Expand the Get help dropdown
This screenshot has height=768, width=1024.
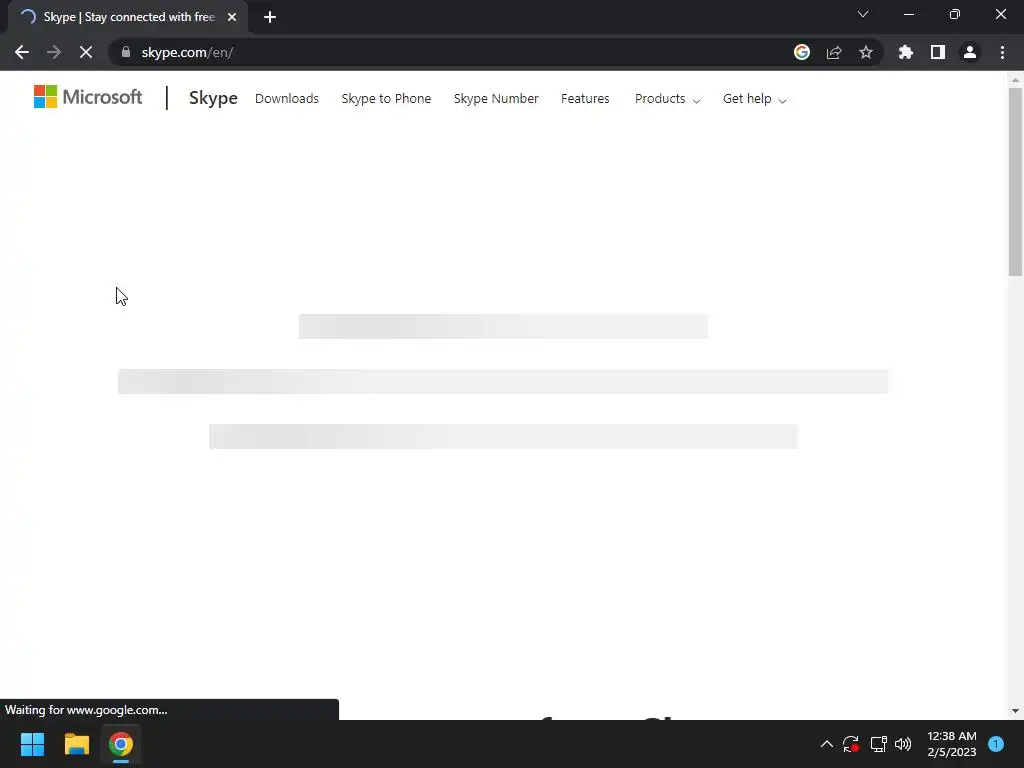754,99
